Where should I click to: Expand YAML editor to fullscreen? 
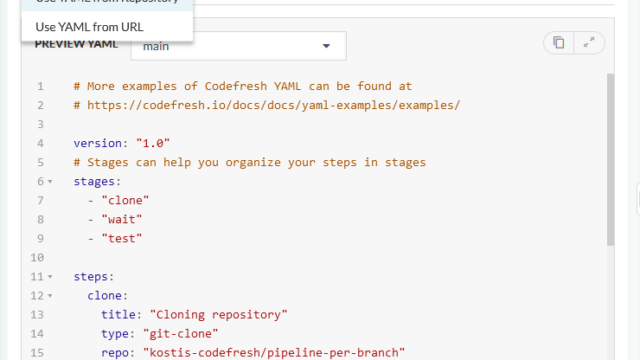tap(589, 42)
